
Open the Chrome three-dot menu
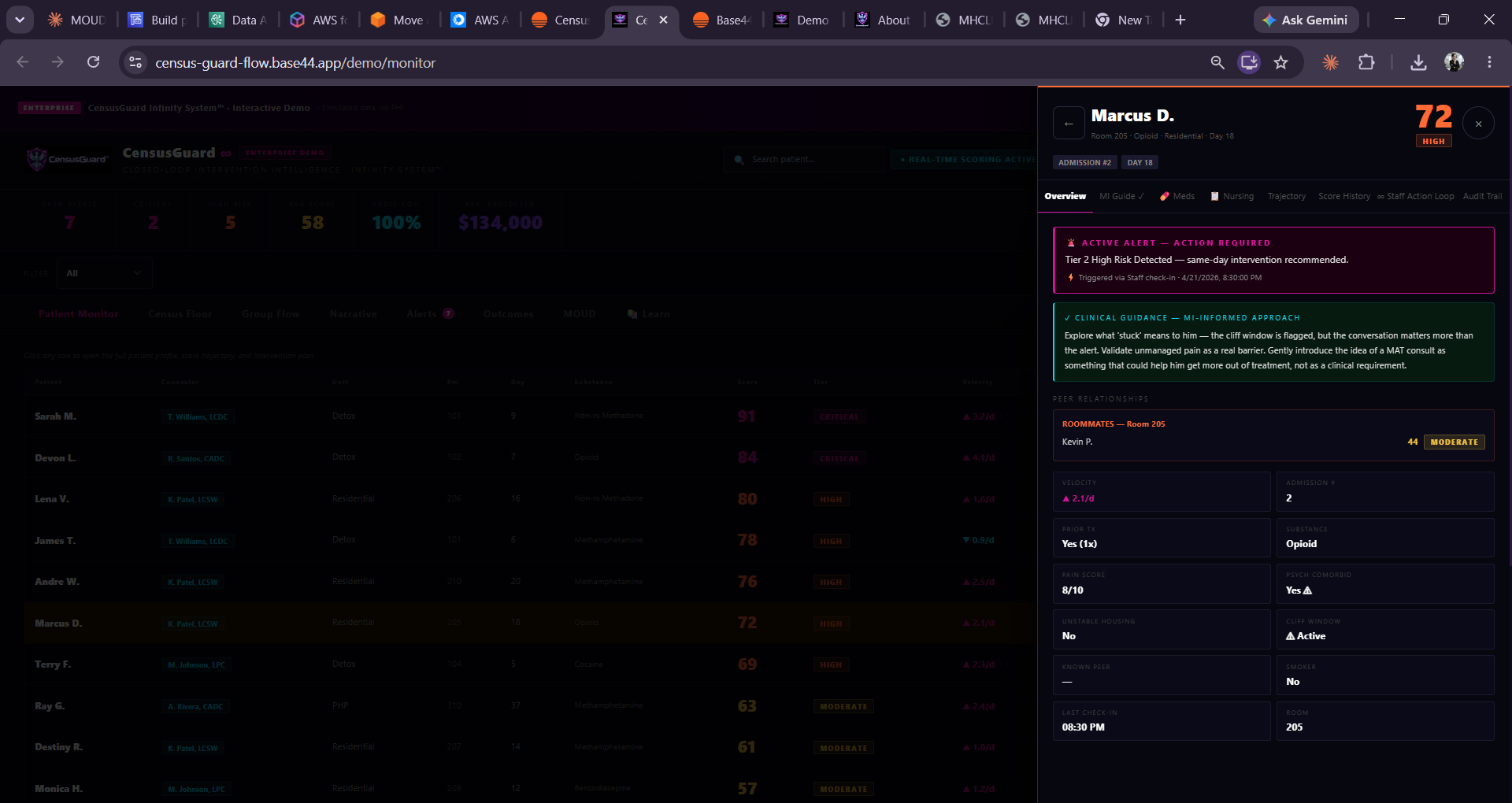point(1489,62)
